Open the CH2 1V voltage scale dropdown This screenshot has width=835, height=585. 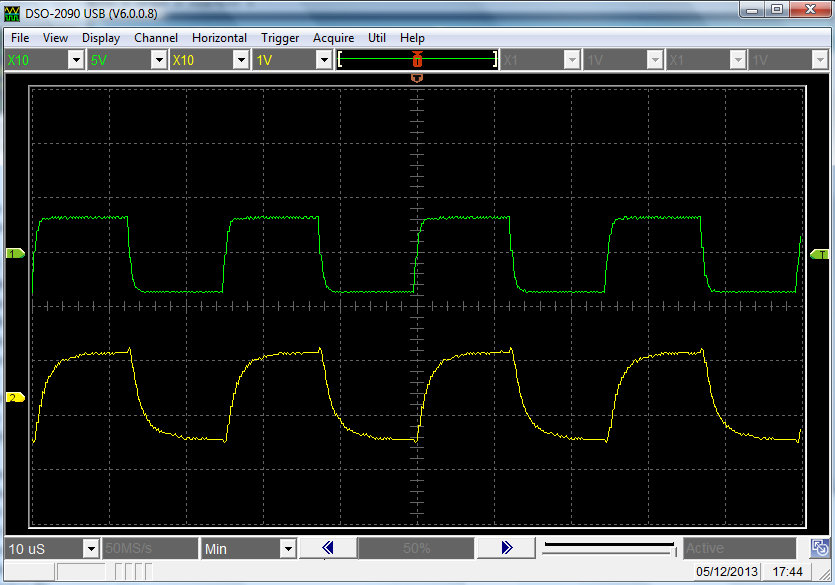[323, 60]
